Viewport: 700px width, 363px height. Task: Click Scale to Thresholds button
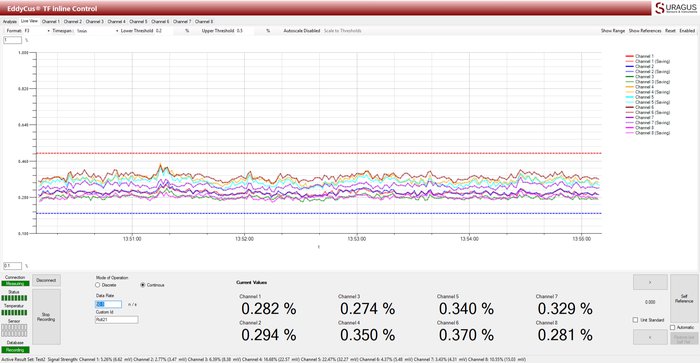(x=342, y=31)
